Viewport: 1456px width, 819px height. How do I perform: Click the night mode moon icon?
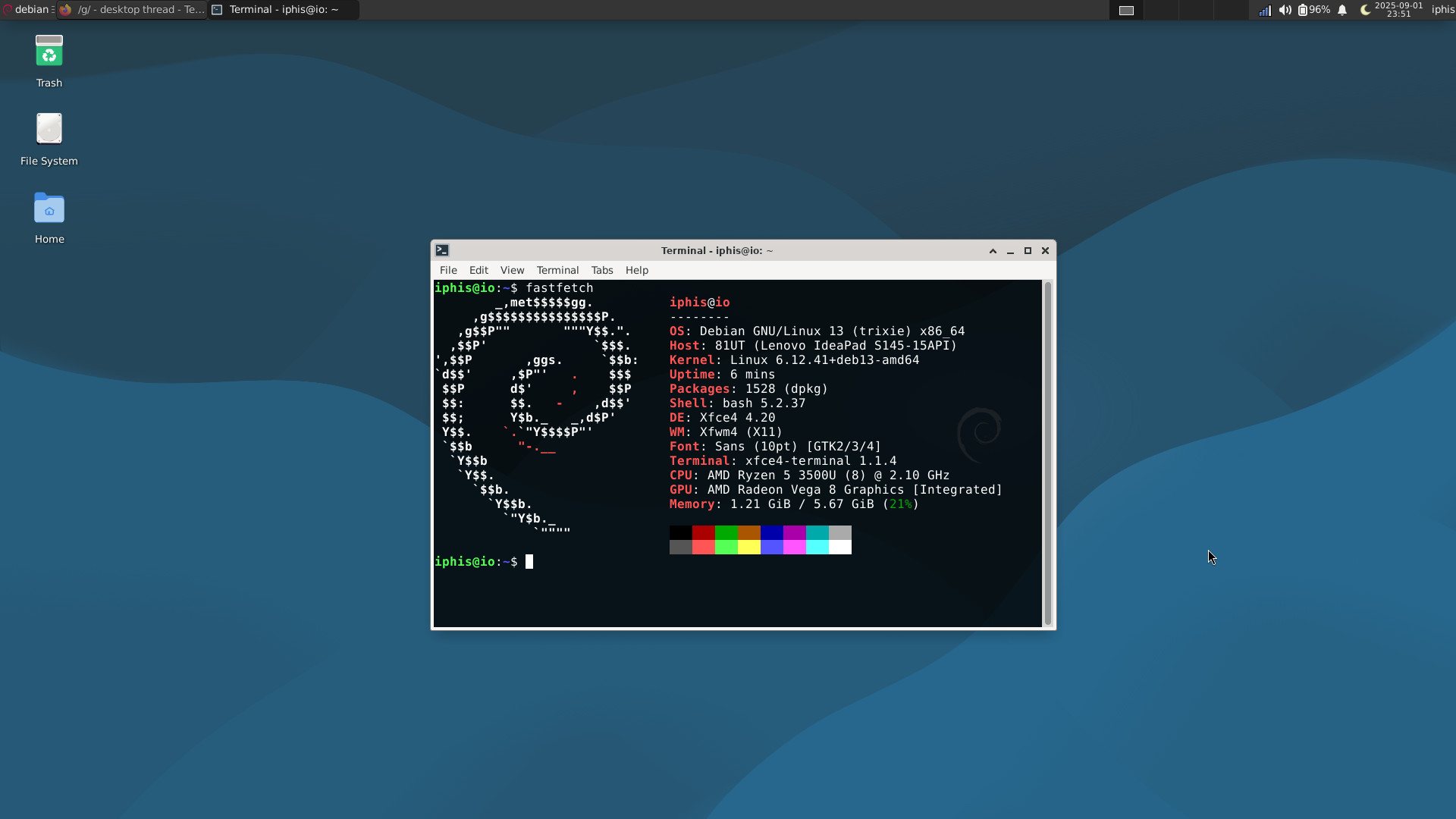pos(1365,10)
